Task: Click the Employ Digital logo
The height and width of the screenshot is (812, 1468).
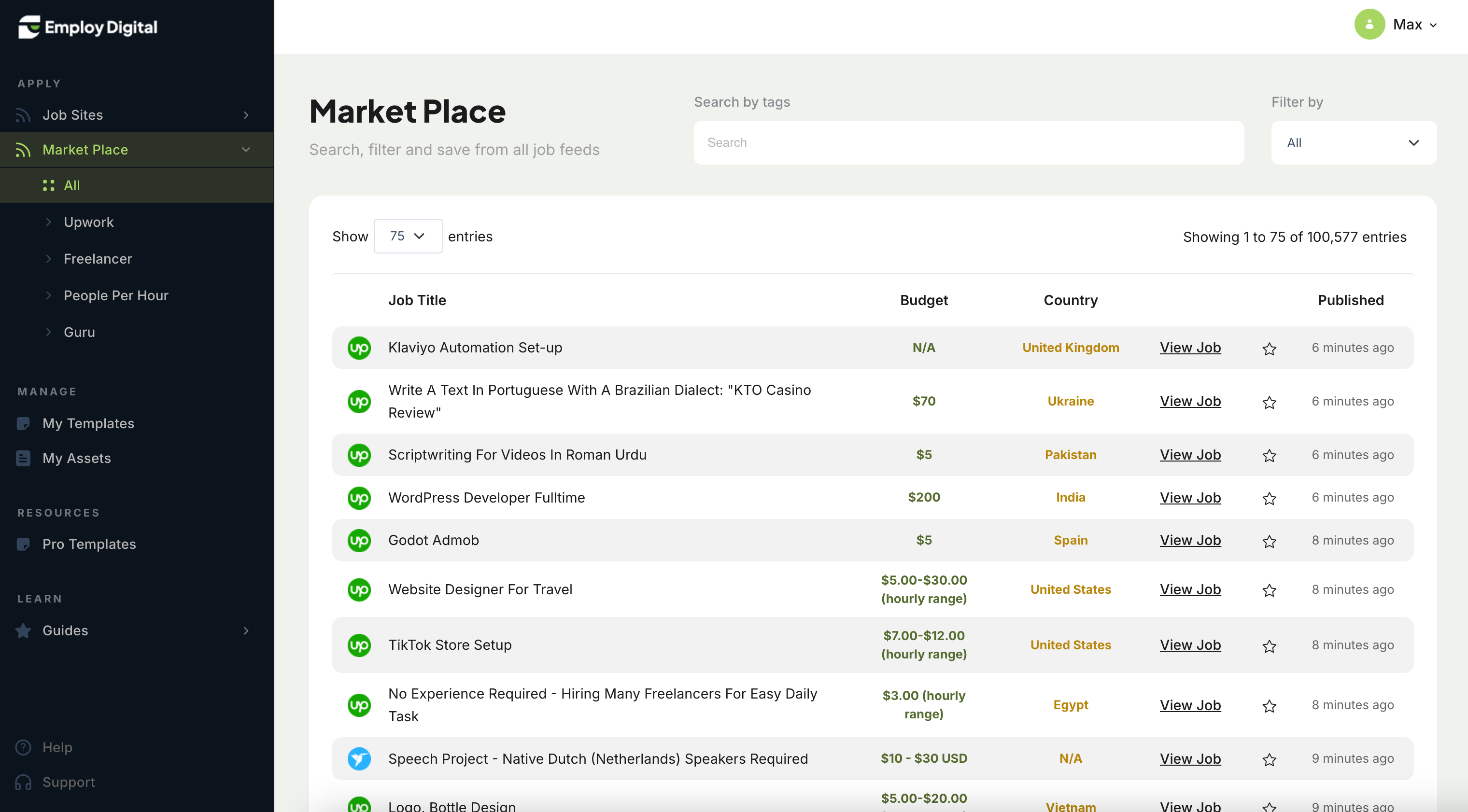Action: tap(87, 27)
